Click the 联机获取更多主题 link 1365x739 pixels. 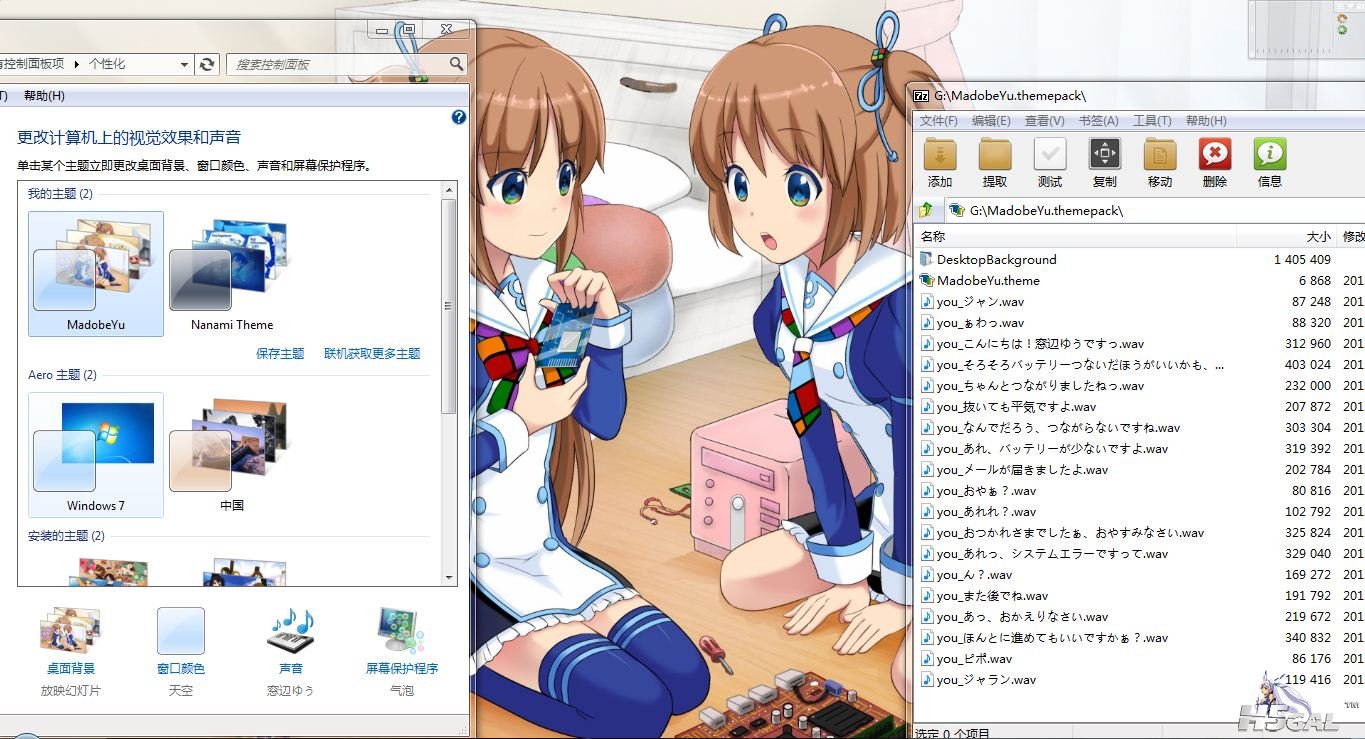(x=372, y=353)
